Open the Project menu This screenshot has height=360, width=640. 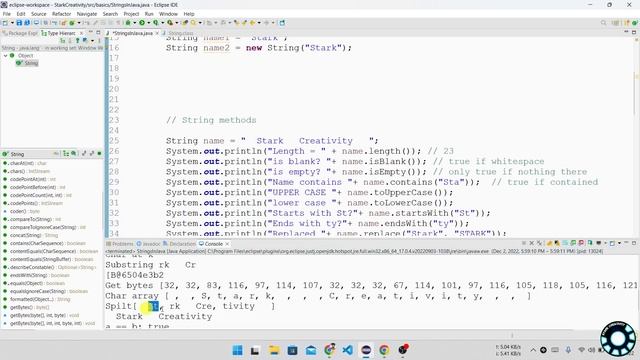pyautogui.click(x=131, y=14)
